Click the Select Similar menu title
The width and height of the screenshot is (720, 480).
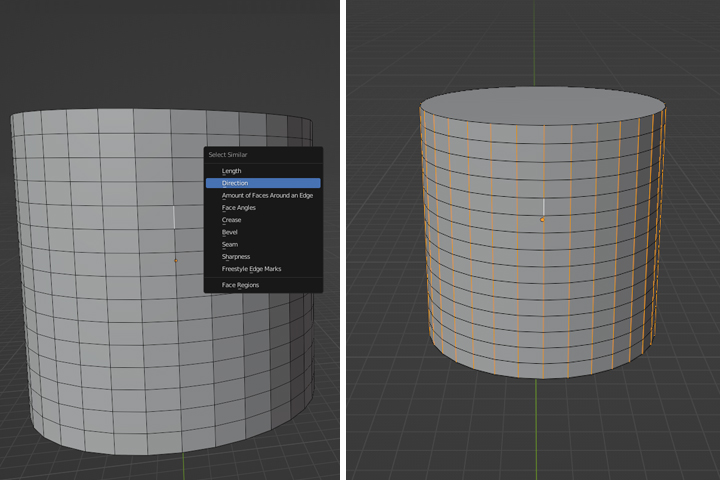228,155
